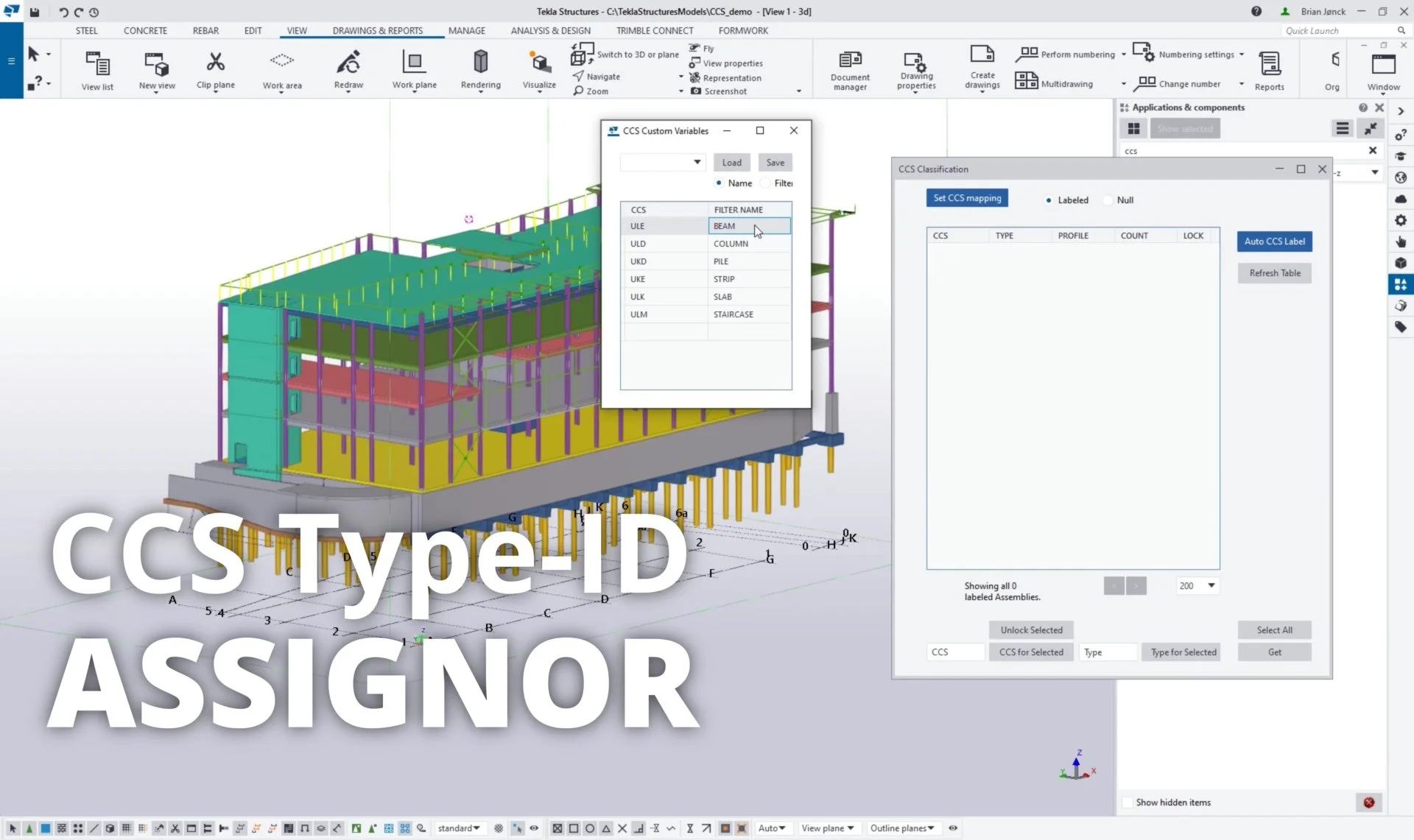Open the ANALYSIS & DESIGN tab
Screen dimensions: 1414x840
coord(551,31)
